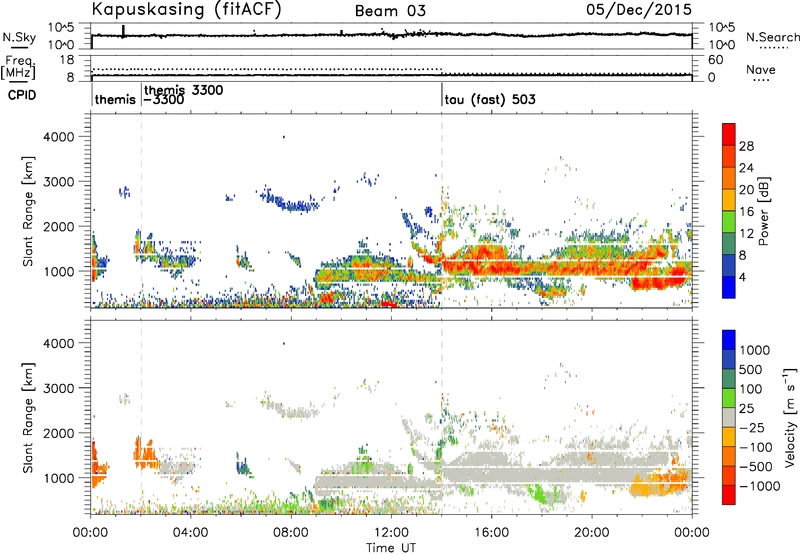Click the 'Nave' legend label

[761, 70]
